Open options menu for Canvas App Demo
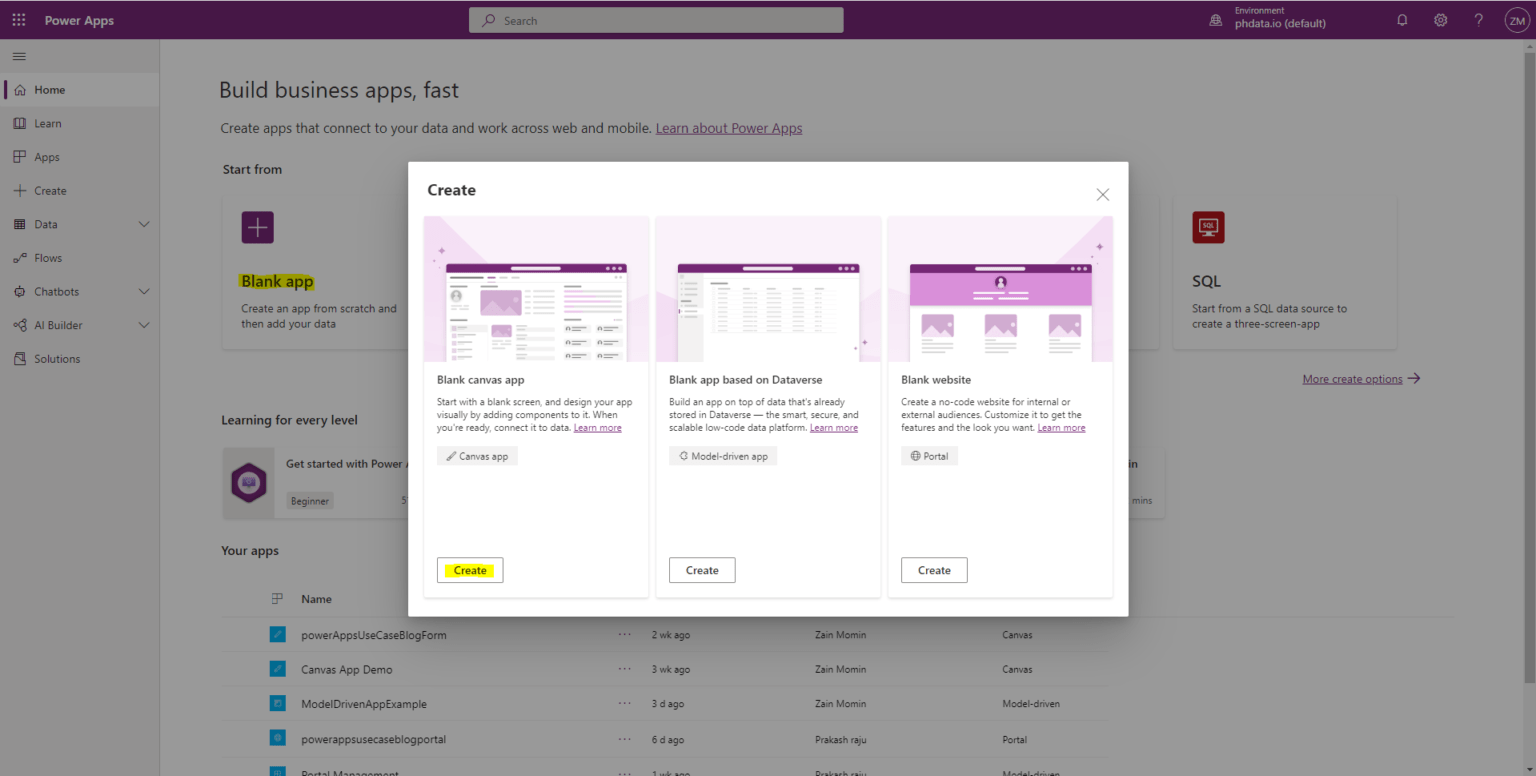 tap(624, 669)
